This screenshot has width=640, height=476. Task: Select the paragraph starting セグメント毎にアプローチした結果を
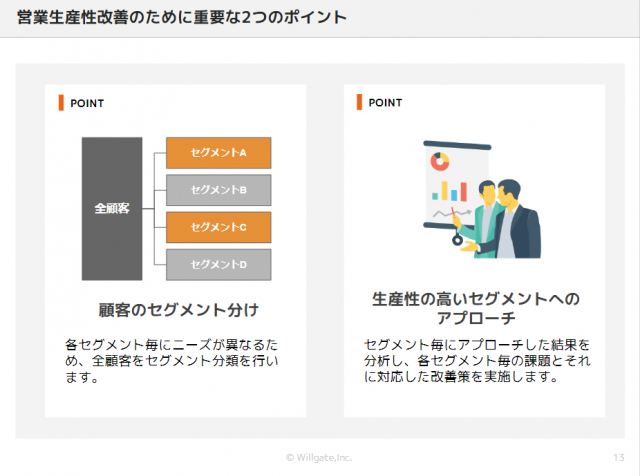pyautogui.click(x=477, y=361)
